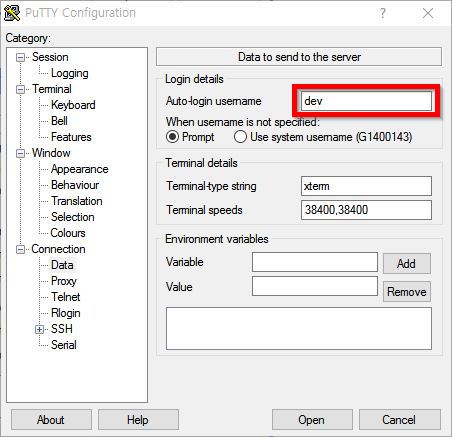Viewport: 452px width, 437px height.
Task: Open the Keyboard settings page
Action: click(x=73, y=105)
